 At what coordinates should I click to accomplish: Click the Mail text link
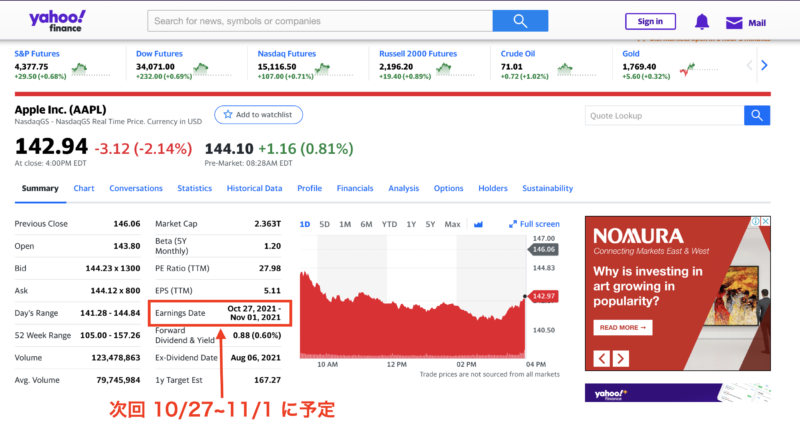pyautogui.click(x=757, y=23)
